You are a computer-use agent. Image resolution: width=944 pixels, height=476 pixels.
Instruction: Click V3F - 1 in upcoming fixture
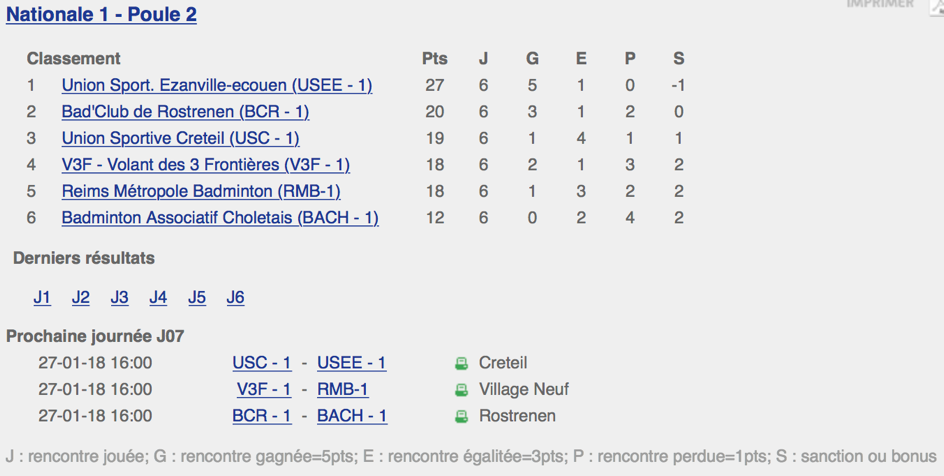point(264,389)
